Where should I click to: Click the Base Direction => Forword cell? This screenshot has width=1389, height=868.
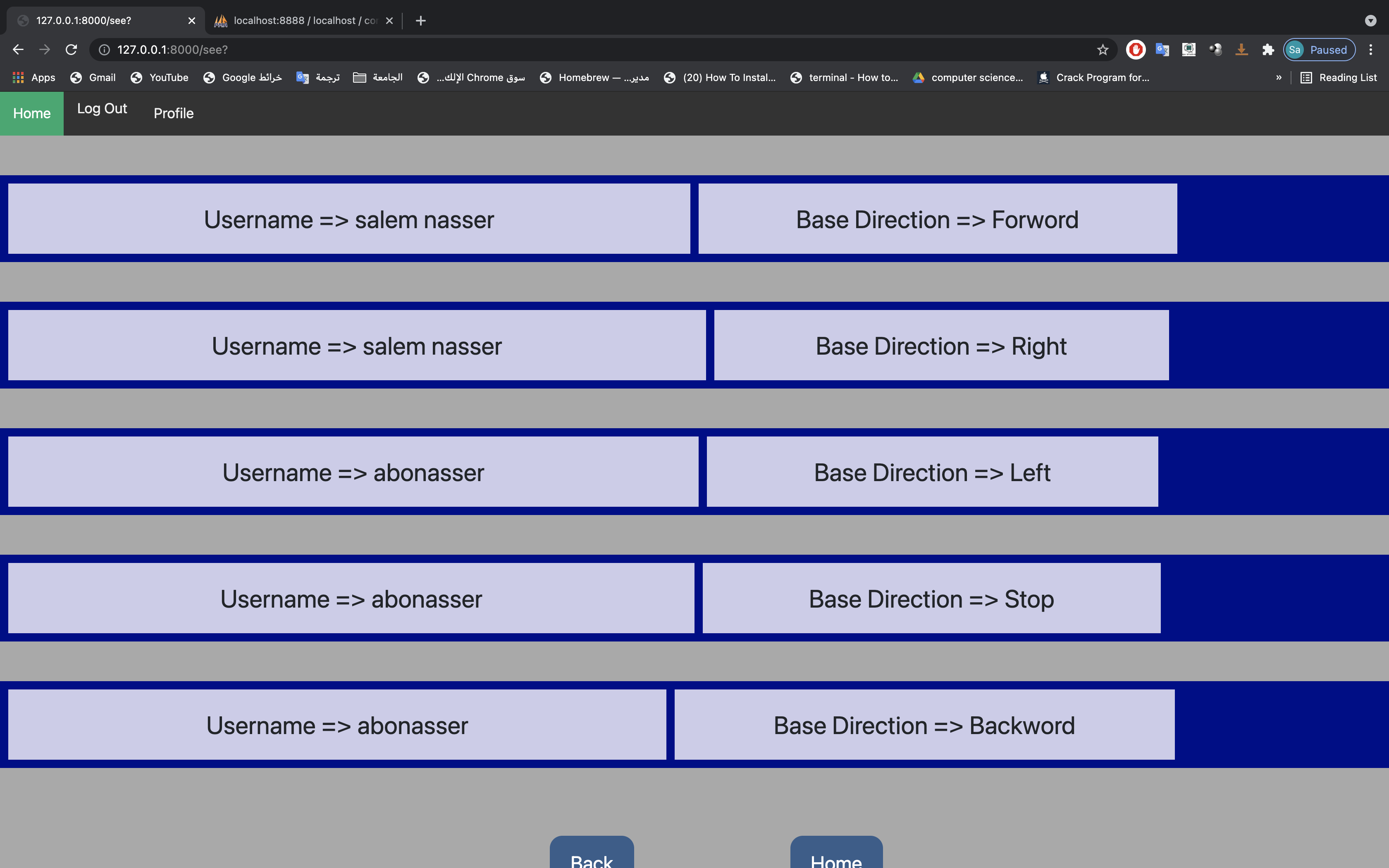937,219
